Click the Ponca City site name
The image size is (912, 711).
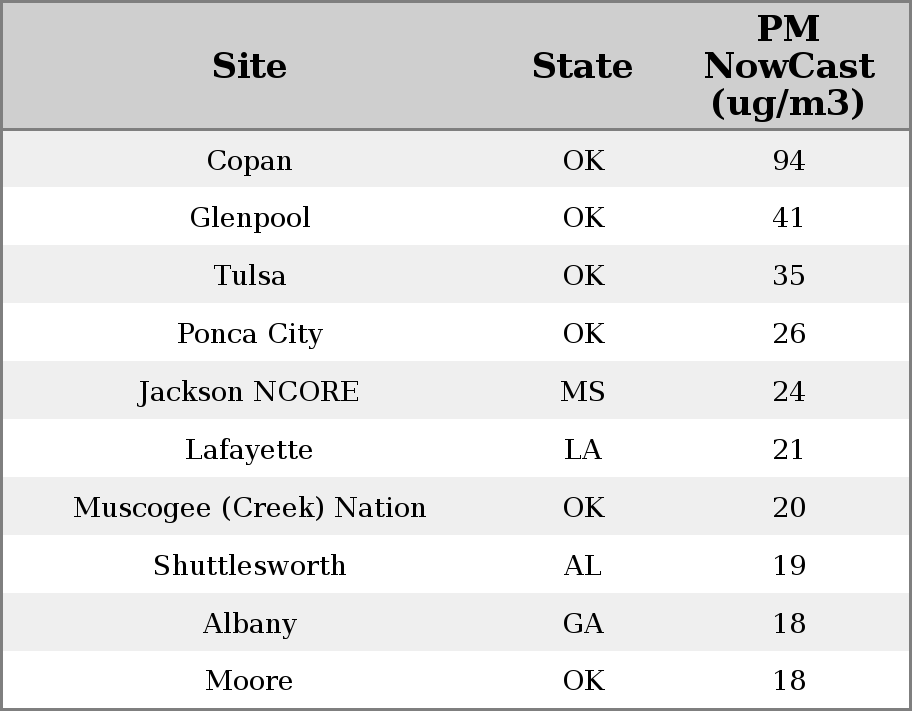pos(249,333)
